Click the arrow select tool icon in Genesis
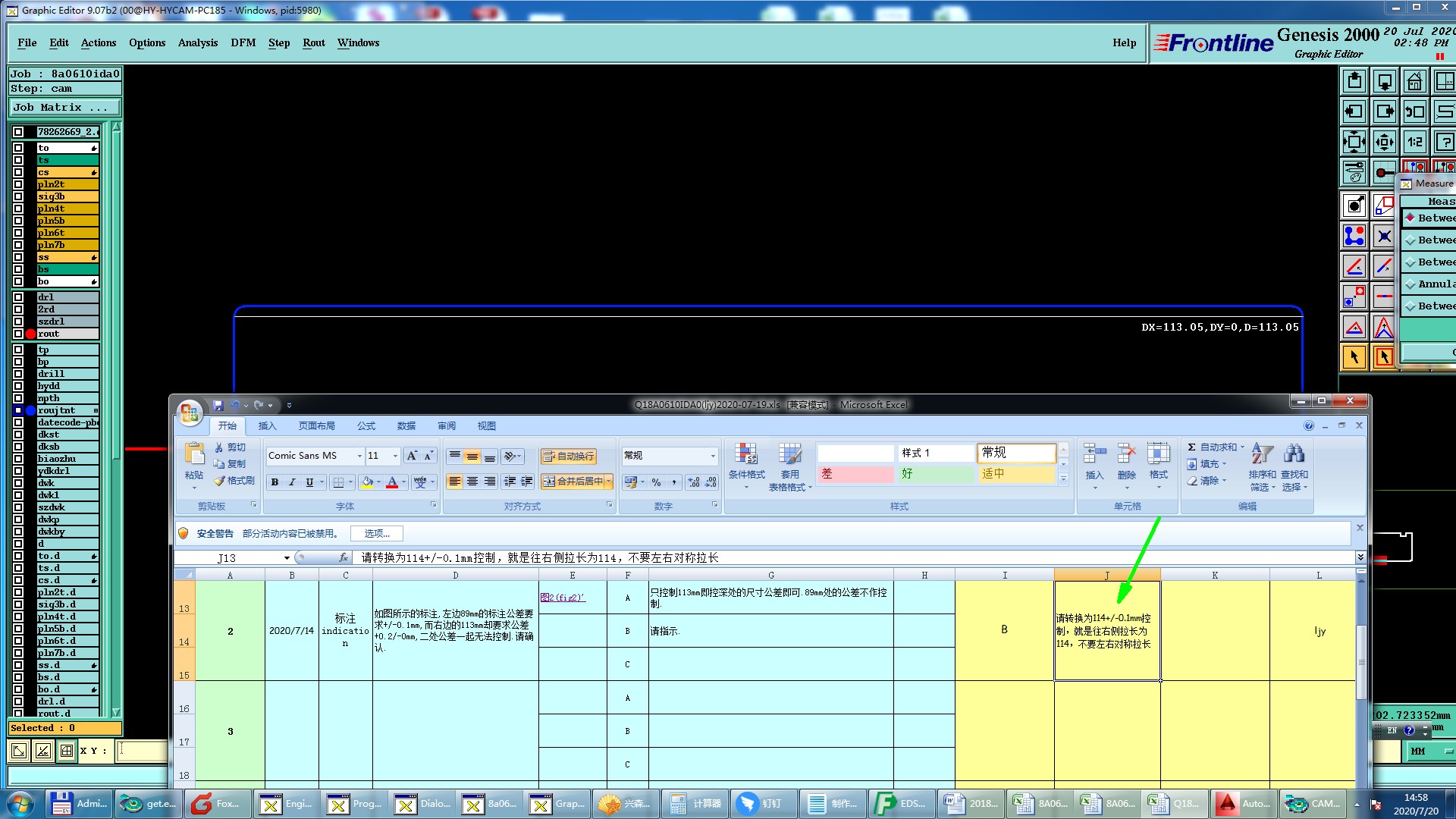Screen dimensions: 1456x819 click(x=1354, y=356)
